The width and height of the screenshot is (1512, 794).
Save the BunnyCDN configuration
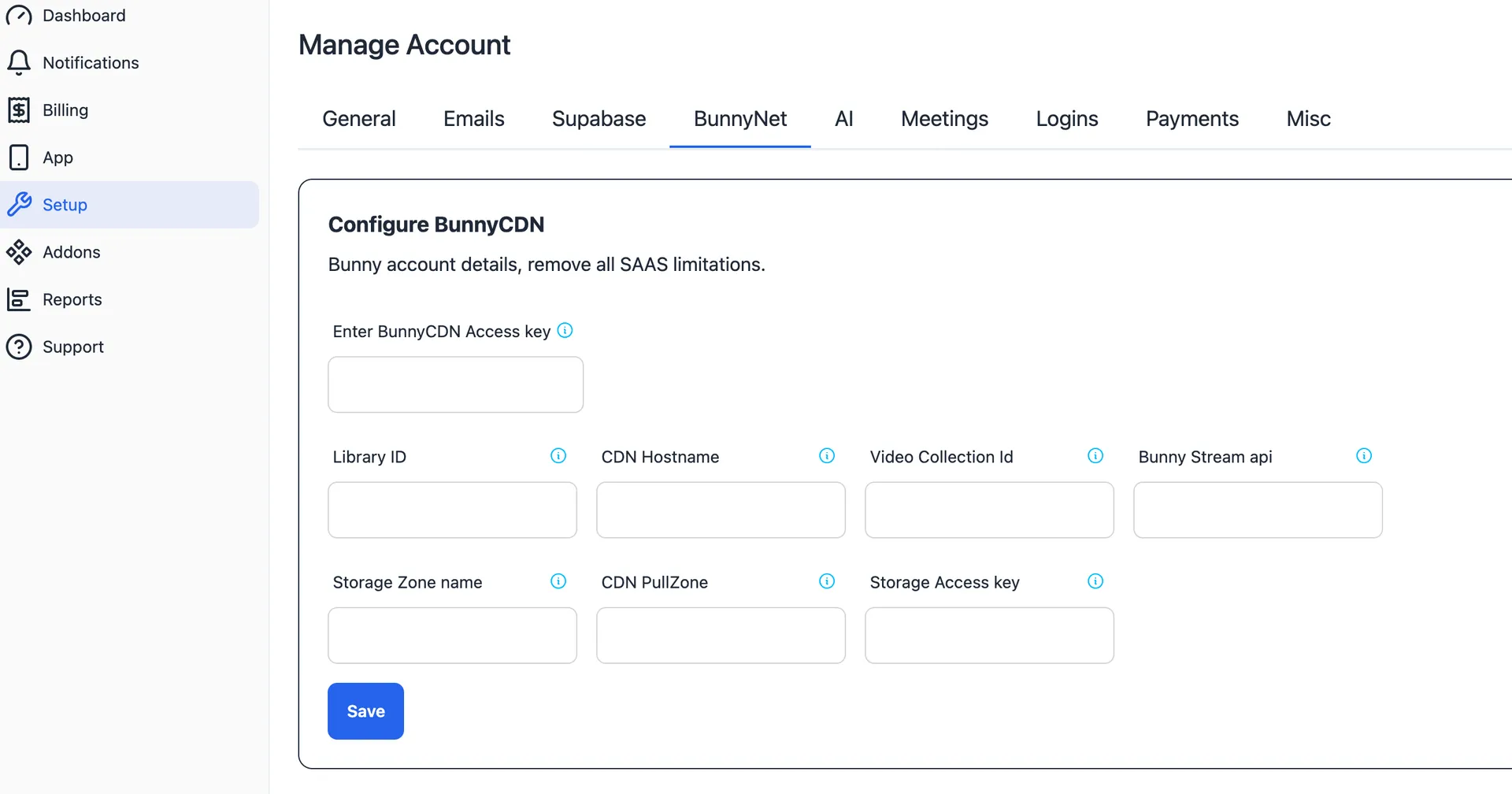point(366,711)
